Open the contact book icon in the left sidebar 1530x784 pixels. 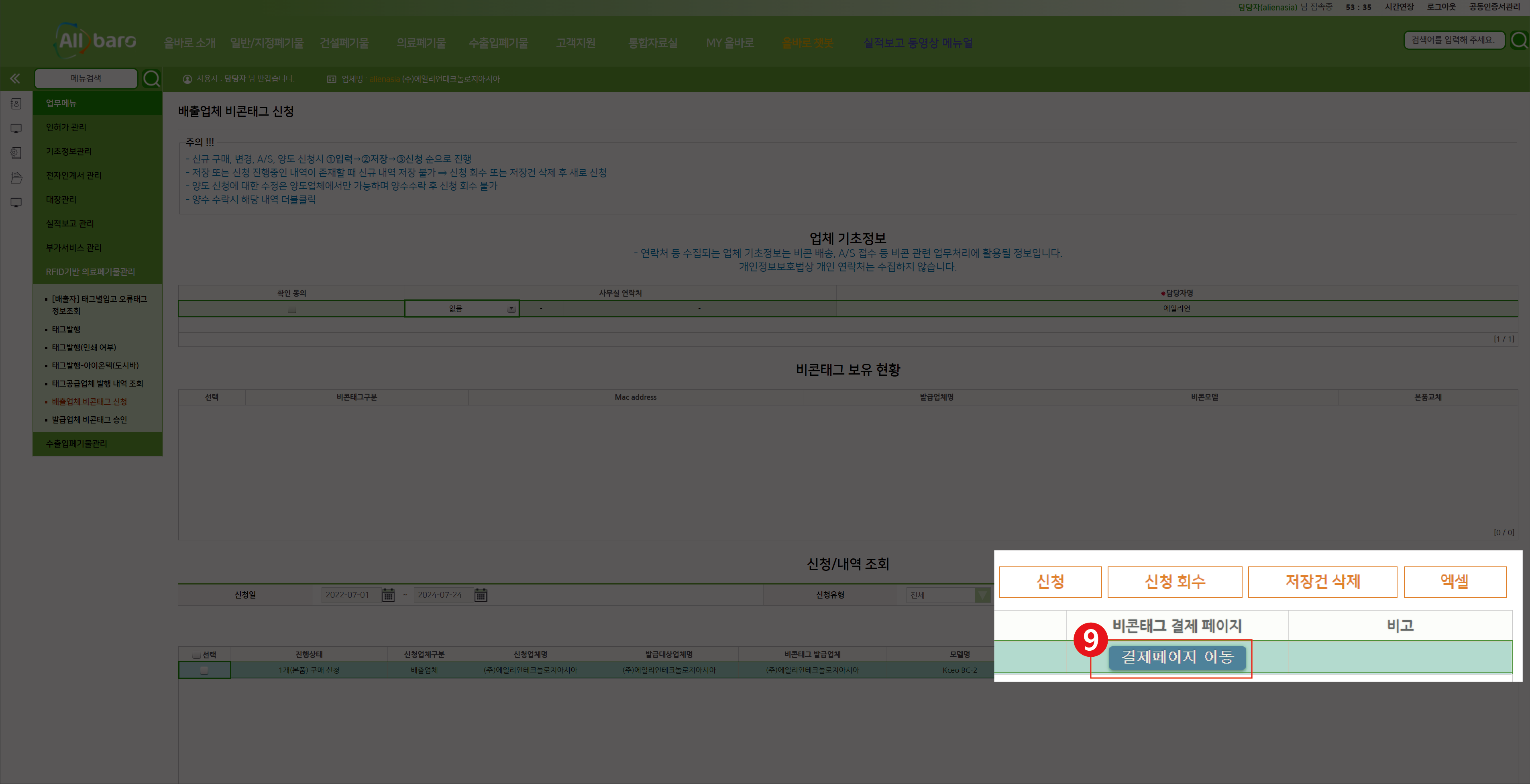point(15,103)
